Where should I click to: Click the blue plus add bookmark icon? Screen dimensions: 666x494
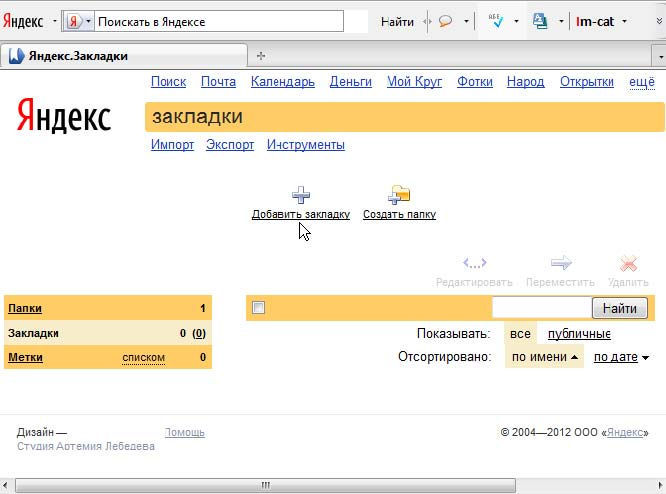pos(301,195)
